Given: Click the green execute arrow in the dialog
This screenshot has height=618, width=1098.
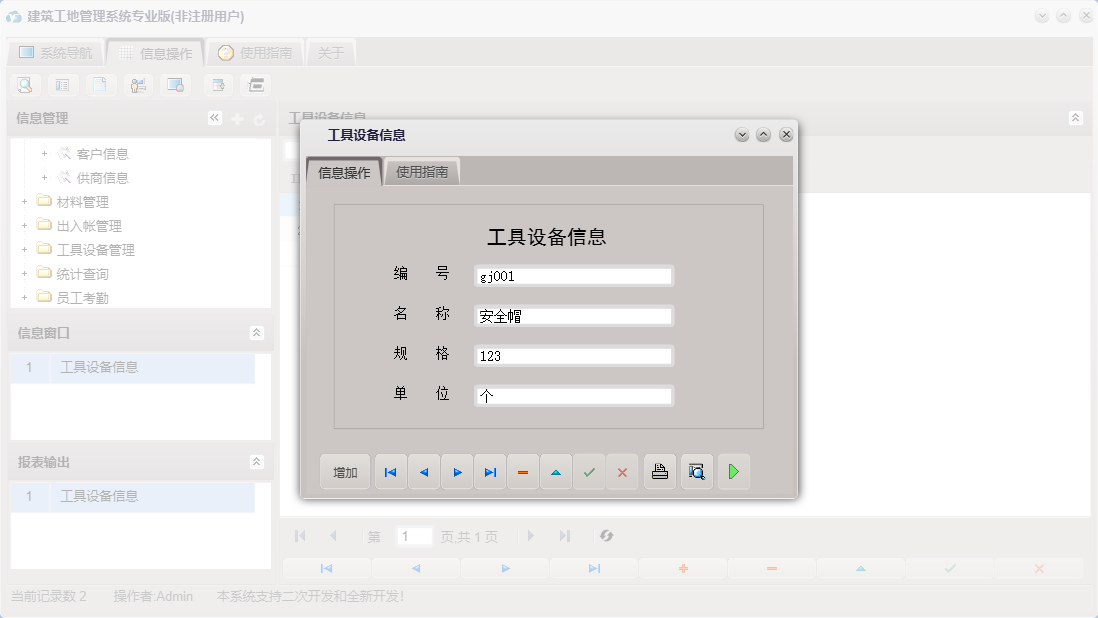Looking at the screenshot, I should click(733, 471).
